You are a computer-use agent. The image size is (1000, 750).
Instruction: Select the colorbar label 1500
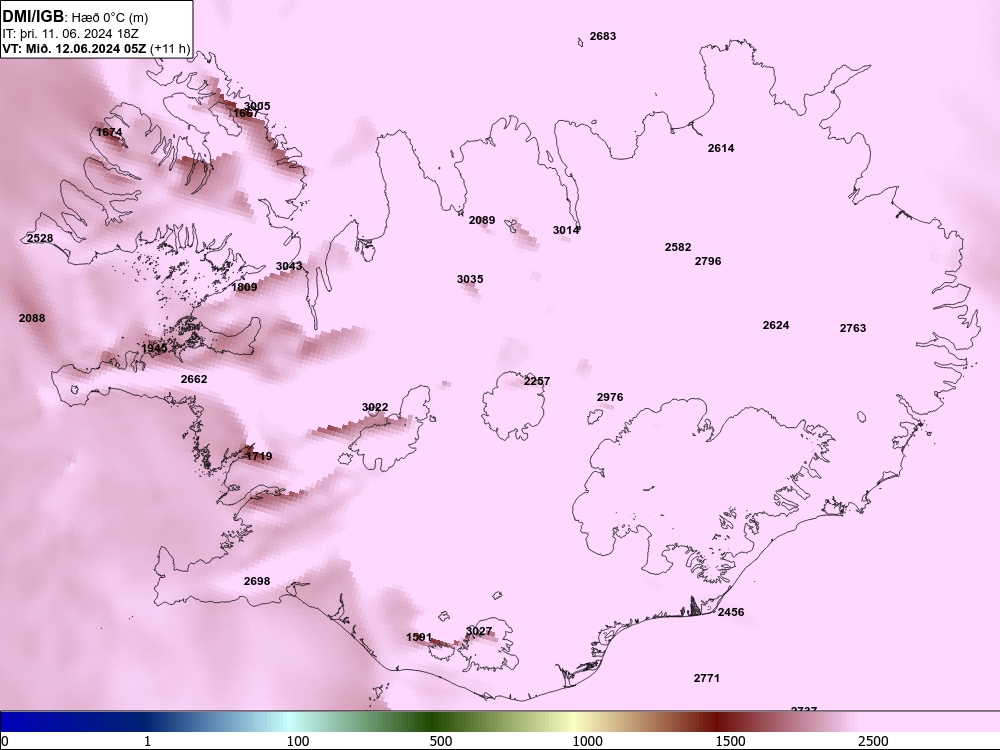(x=730, y=741)
